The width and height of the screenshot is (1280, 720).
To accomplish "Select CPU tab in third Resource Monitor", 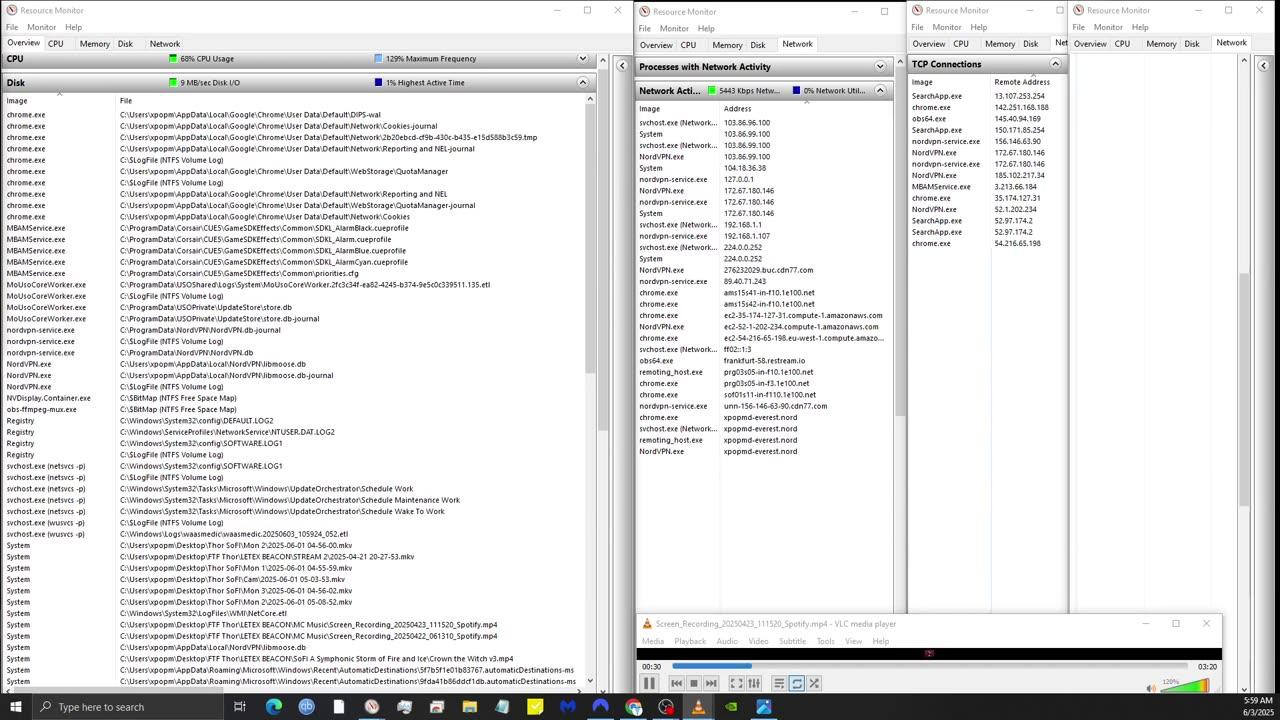I will 961,44.
